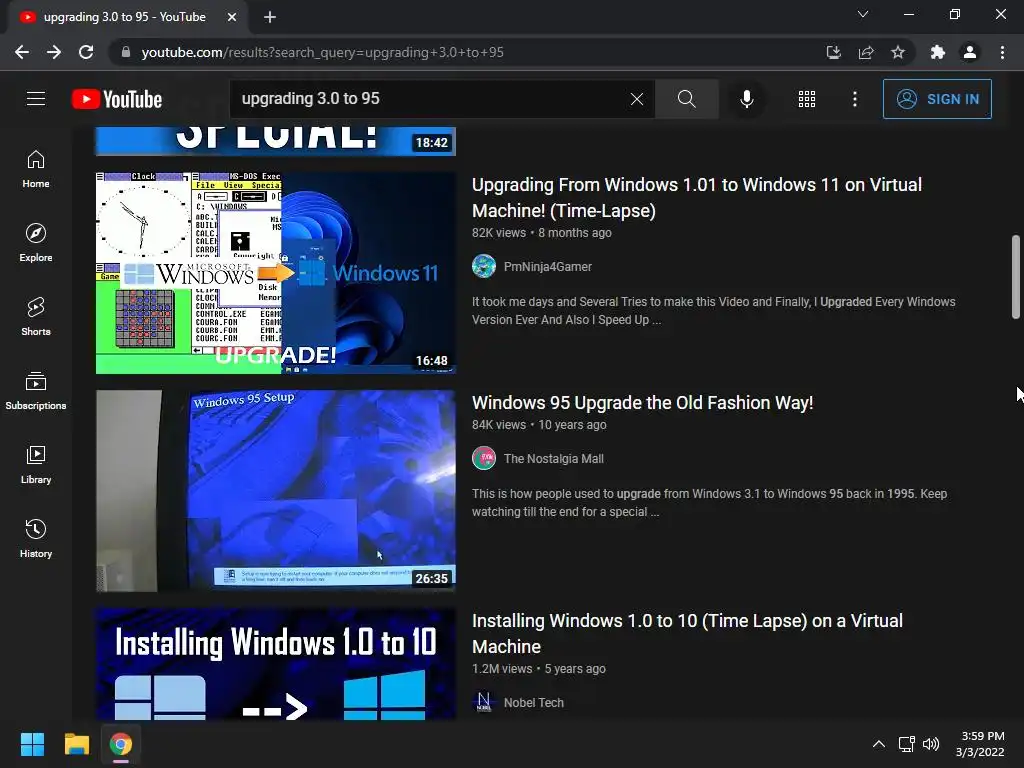Click description starting 'This is how people used'
Screen dimensions: 1024x768
coord(710,503)
